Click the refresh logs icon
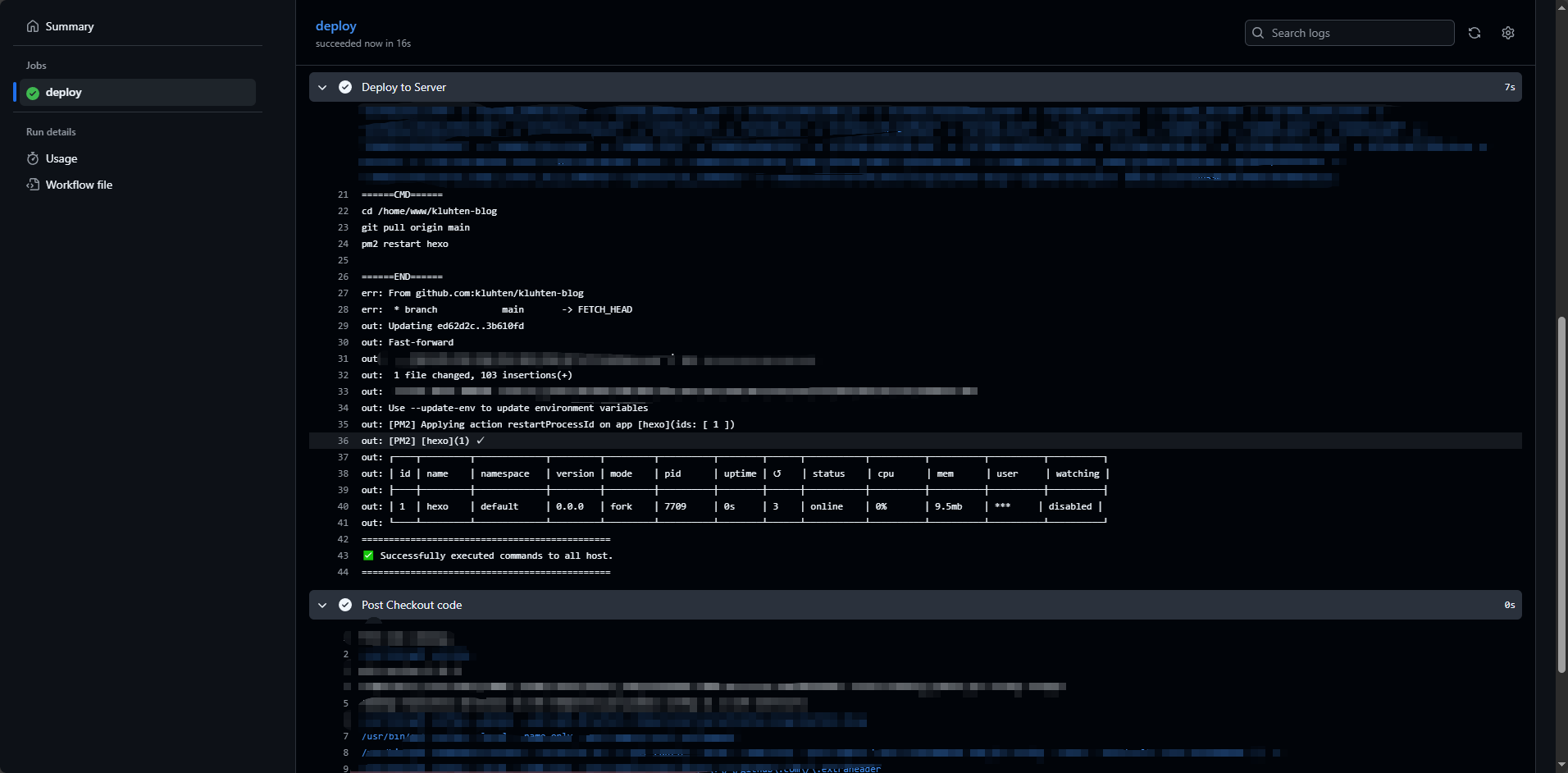The image size is (1568, 773). [1474, 33]
